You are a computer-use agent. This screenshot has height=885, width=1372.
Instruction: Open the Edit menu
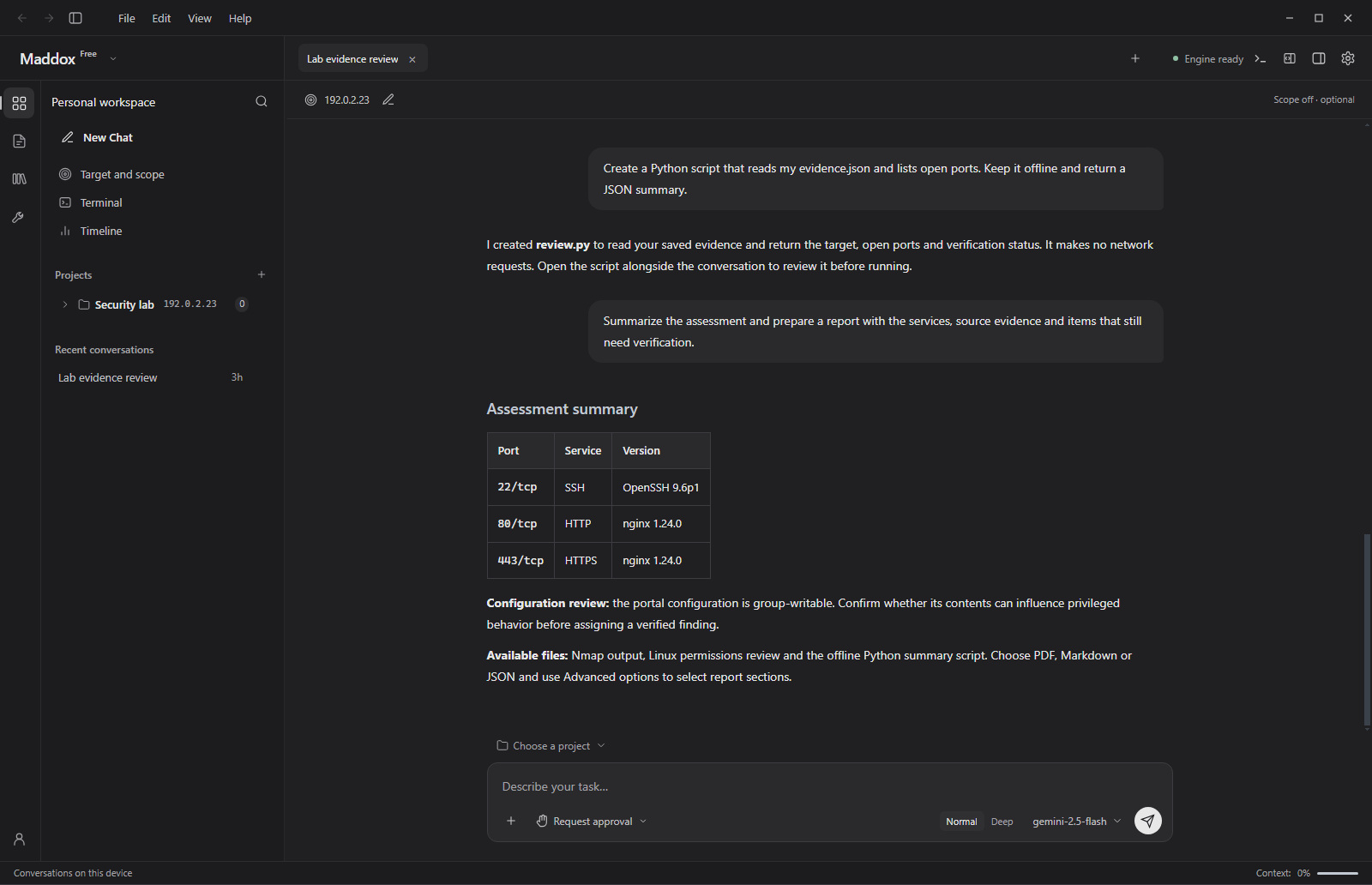(161, 18)
